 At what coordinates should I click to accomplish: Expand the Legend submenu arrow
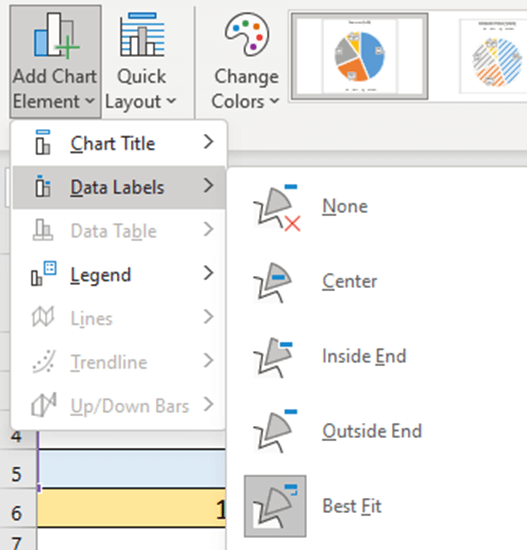click(208, 273)
